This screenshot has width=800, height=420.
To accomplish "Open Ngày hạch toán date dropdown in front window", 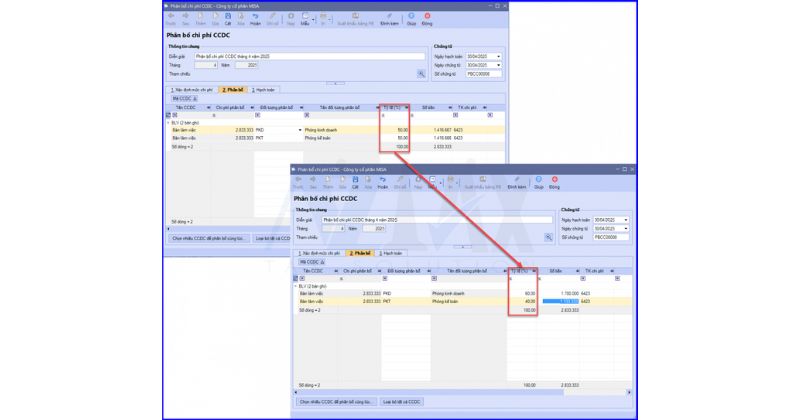I will click(625, 219).
